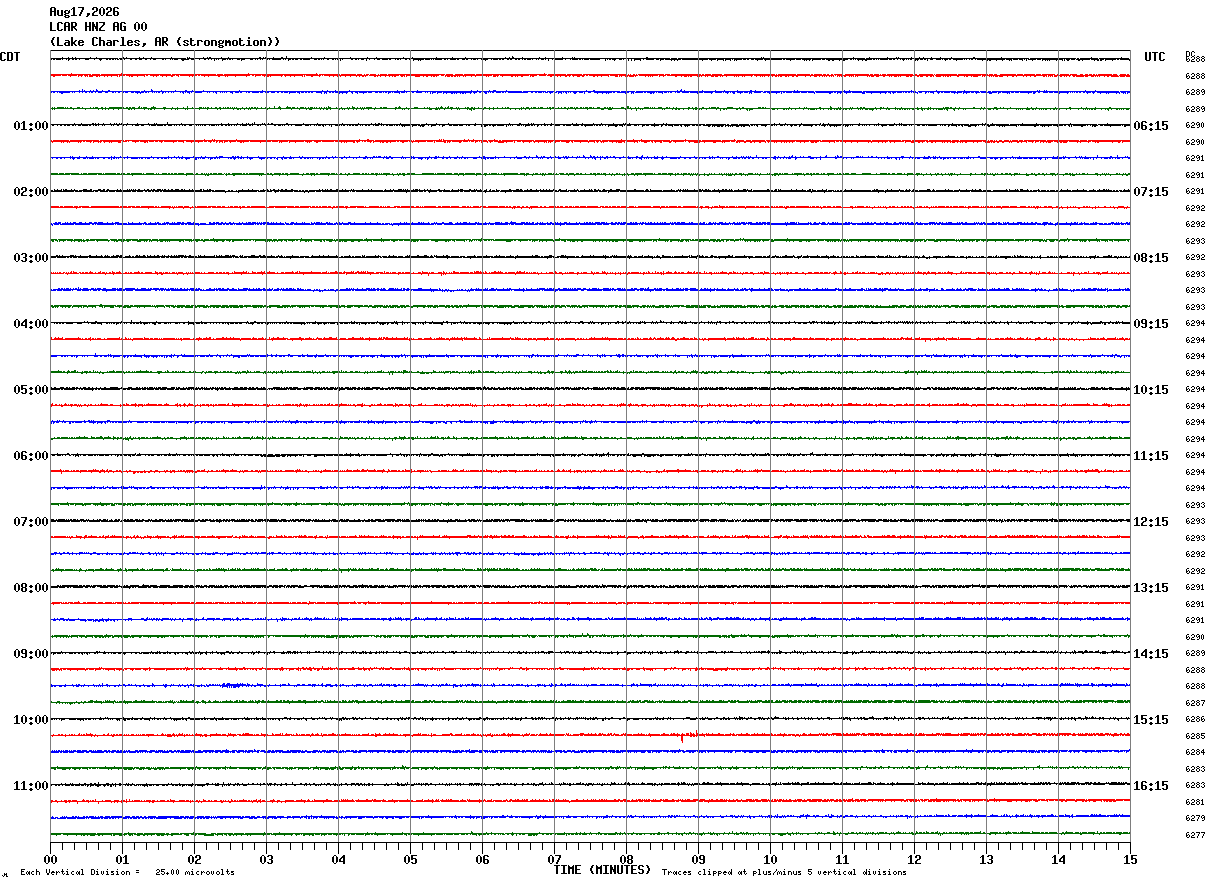Select the 05:00 CDT hour label
Screen dimensions: 1210x886
tap(31, 390)
